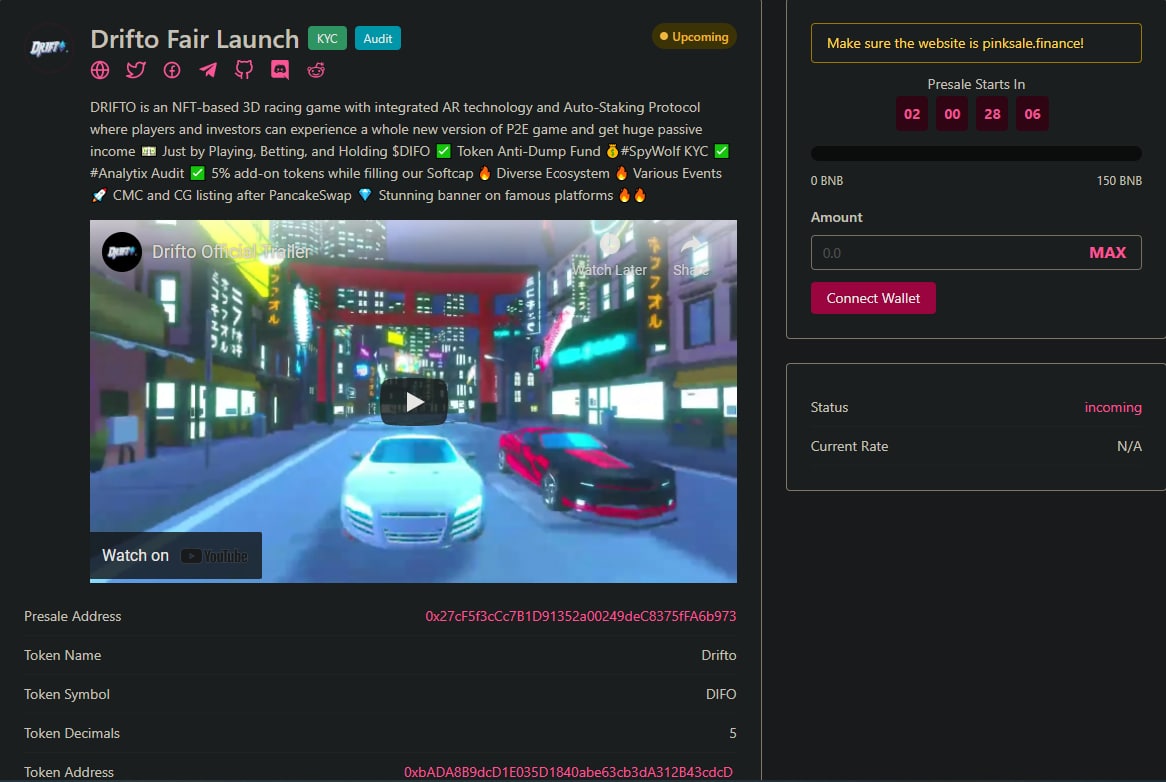Click the Token Symbol value DIFO
The width and height of the screenshot is (1166, 782).
pos(721,694)
